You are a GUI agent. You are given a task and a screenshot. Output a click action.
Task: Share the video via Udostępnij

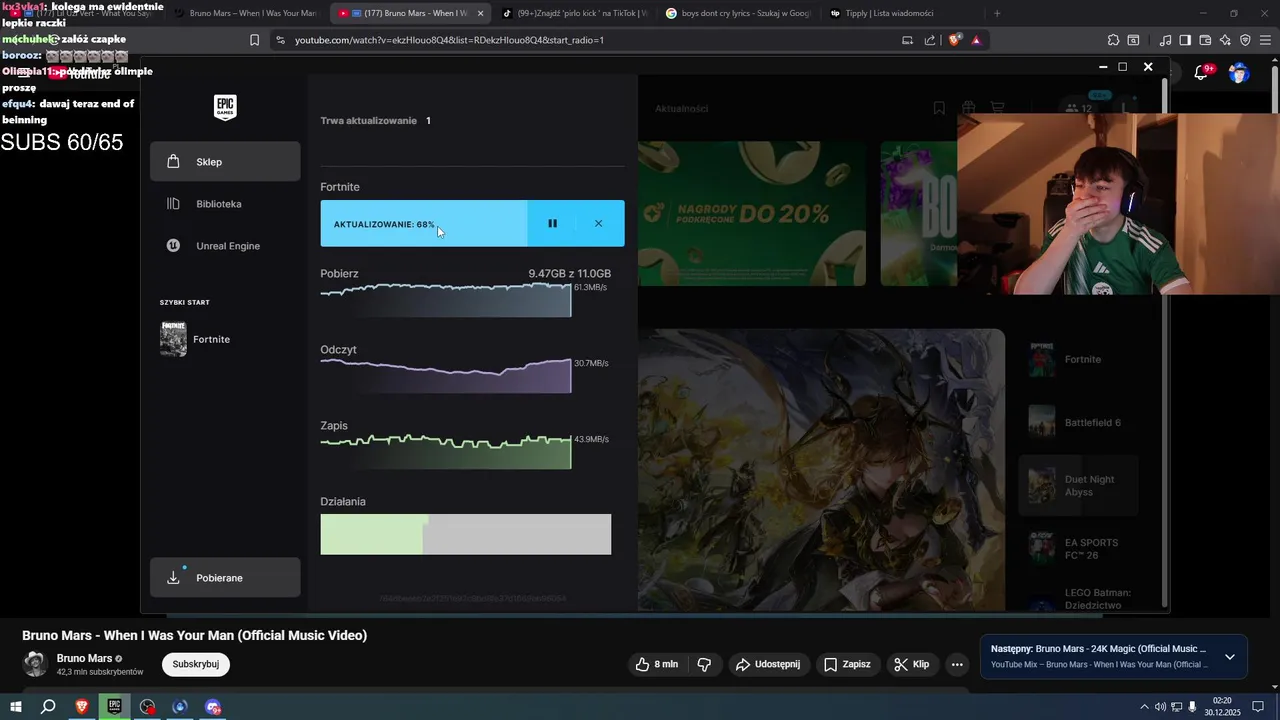[767, 664]
